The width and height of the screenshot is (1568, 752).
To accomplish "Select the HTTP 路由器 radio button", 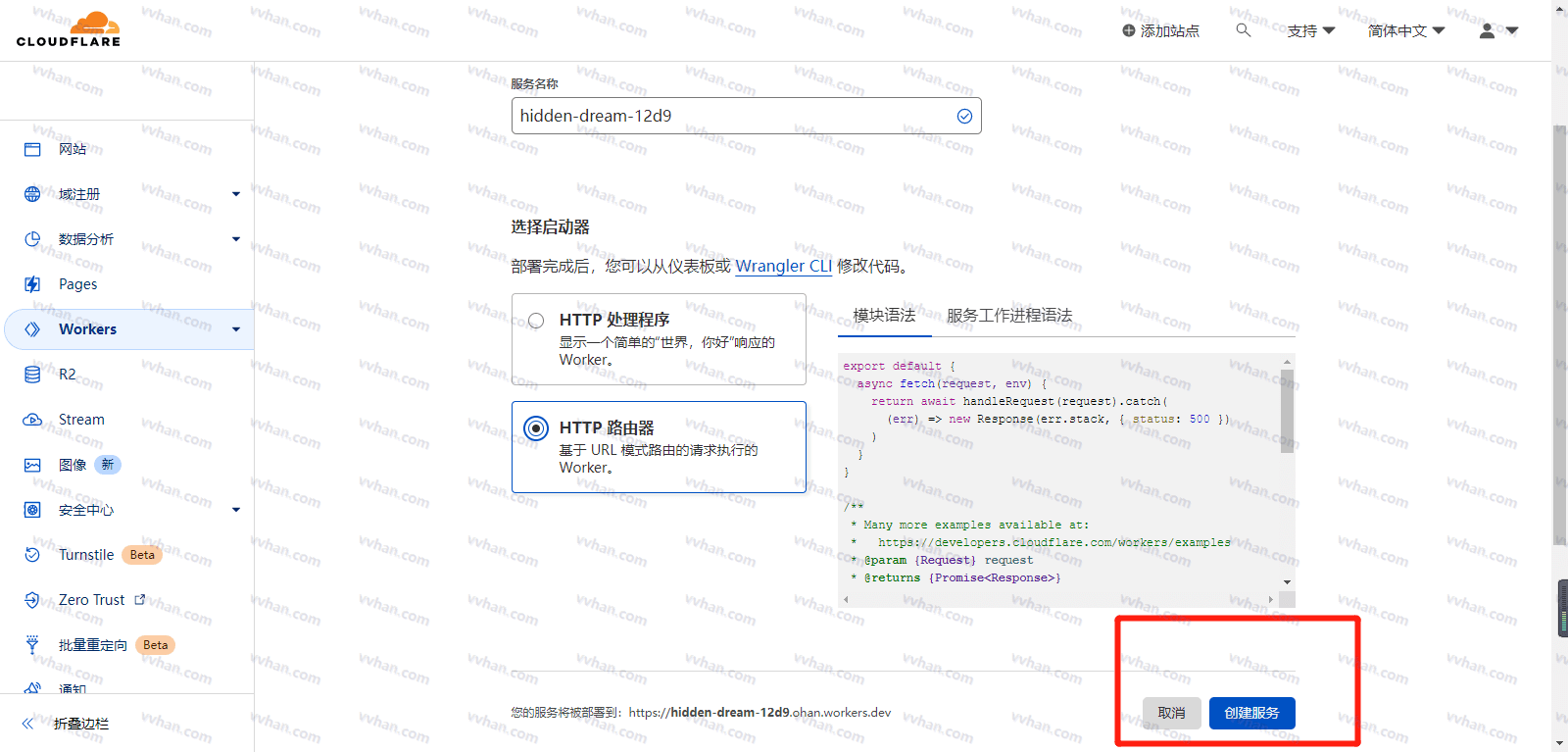I will point(536,427).
